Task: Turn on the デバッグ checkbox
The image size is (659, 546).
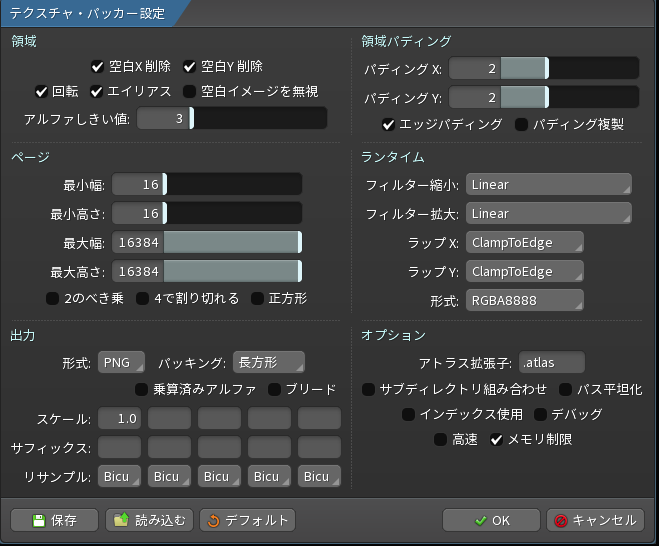Action: pos(540,414)
